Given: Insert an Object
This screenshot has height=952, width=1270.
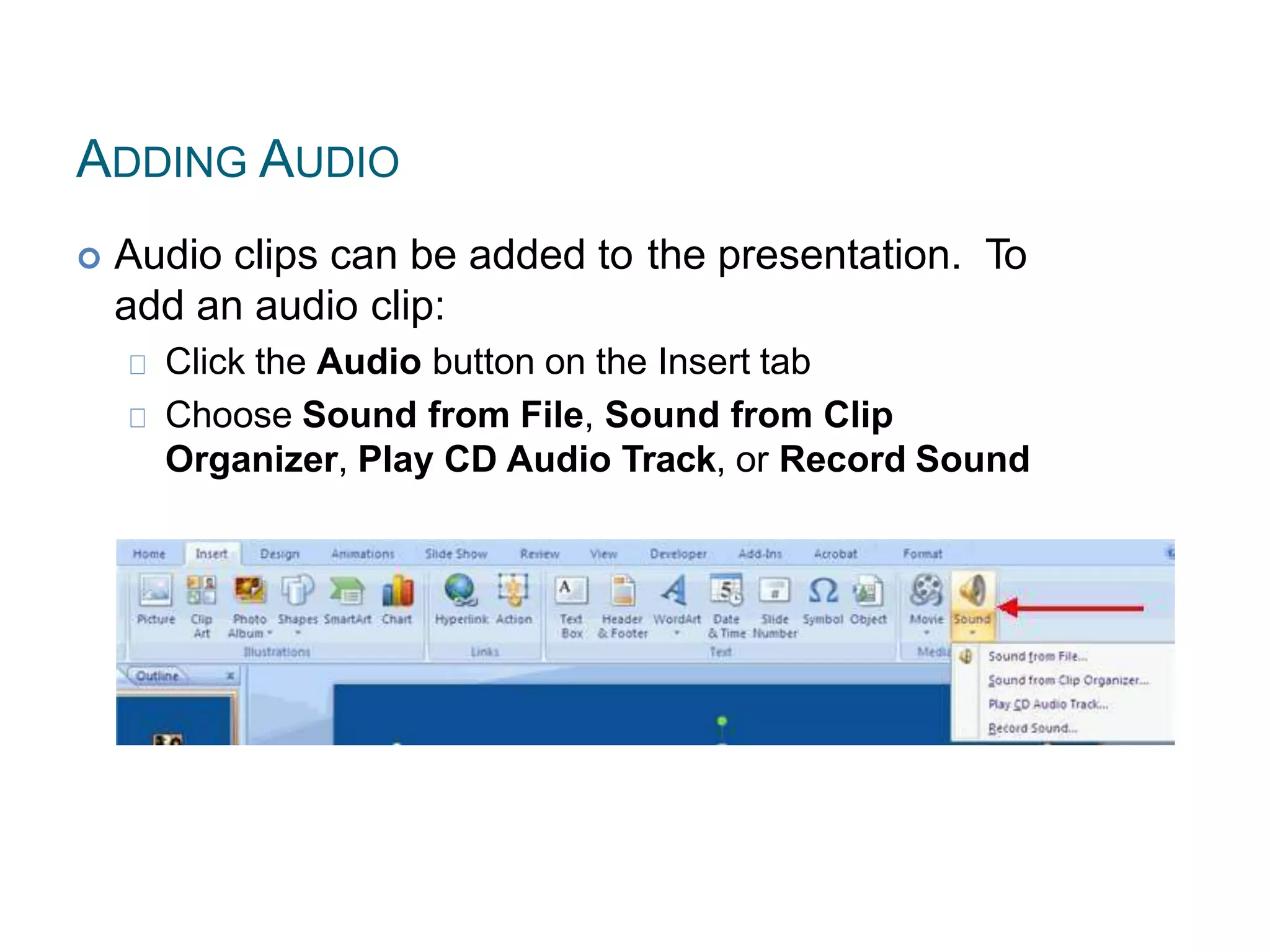Looking at the screenshot, I should (x=868, y=599).
